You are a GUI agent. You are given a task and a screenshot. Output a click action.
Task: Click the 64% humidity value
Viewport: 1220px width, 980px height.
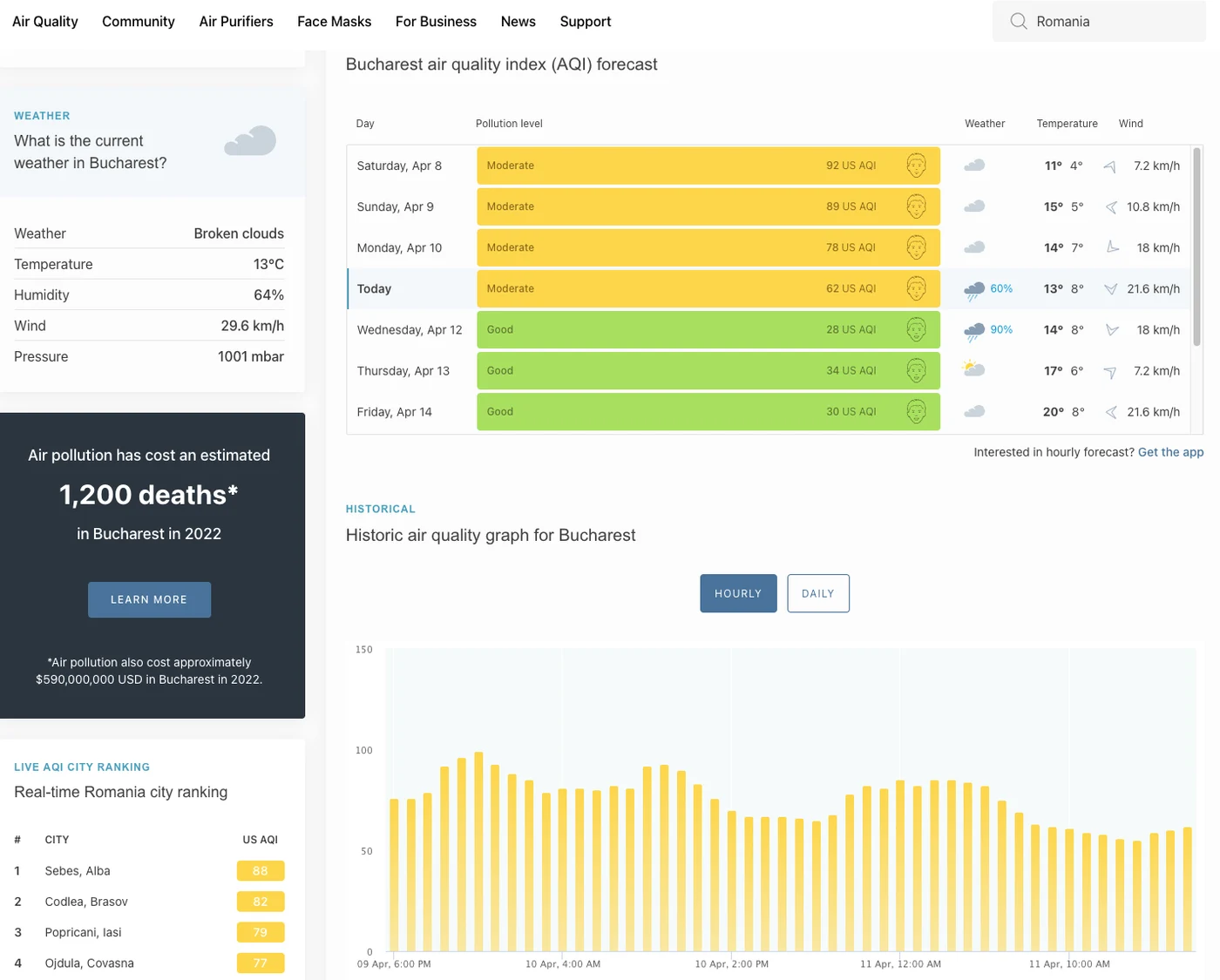pyautogui.click(x=268, y=294)
